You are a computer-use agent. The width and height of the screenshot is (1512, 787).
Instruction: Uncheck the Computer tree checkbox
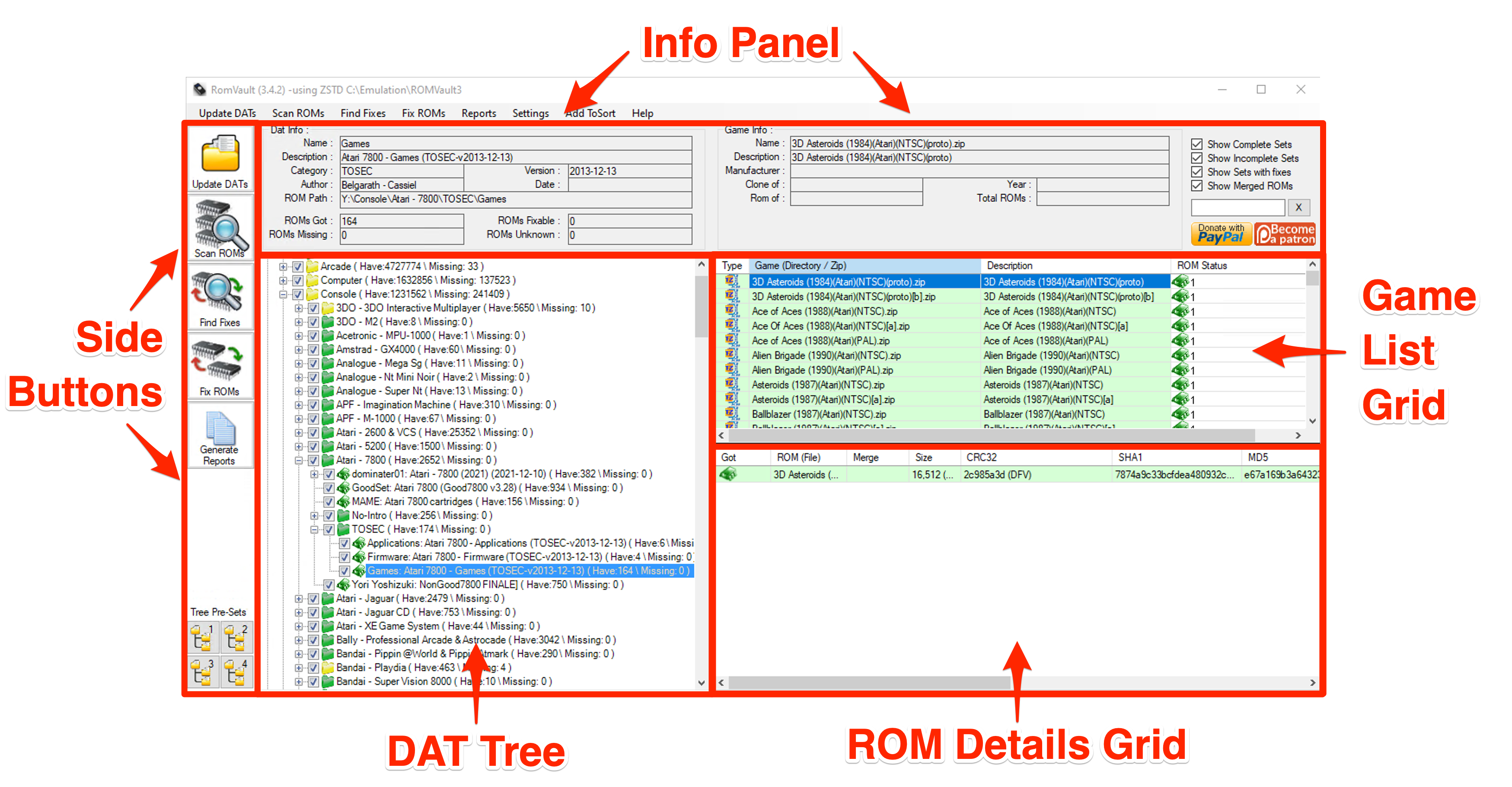tap(298, 281)
